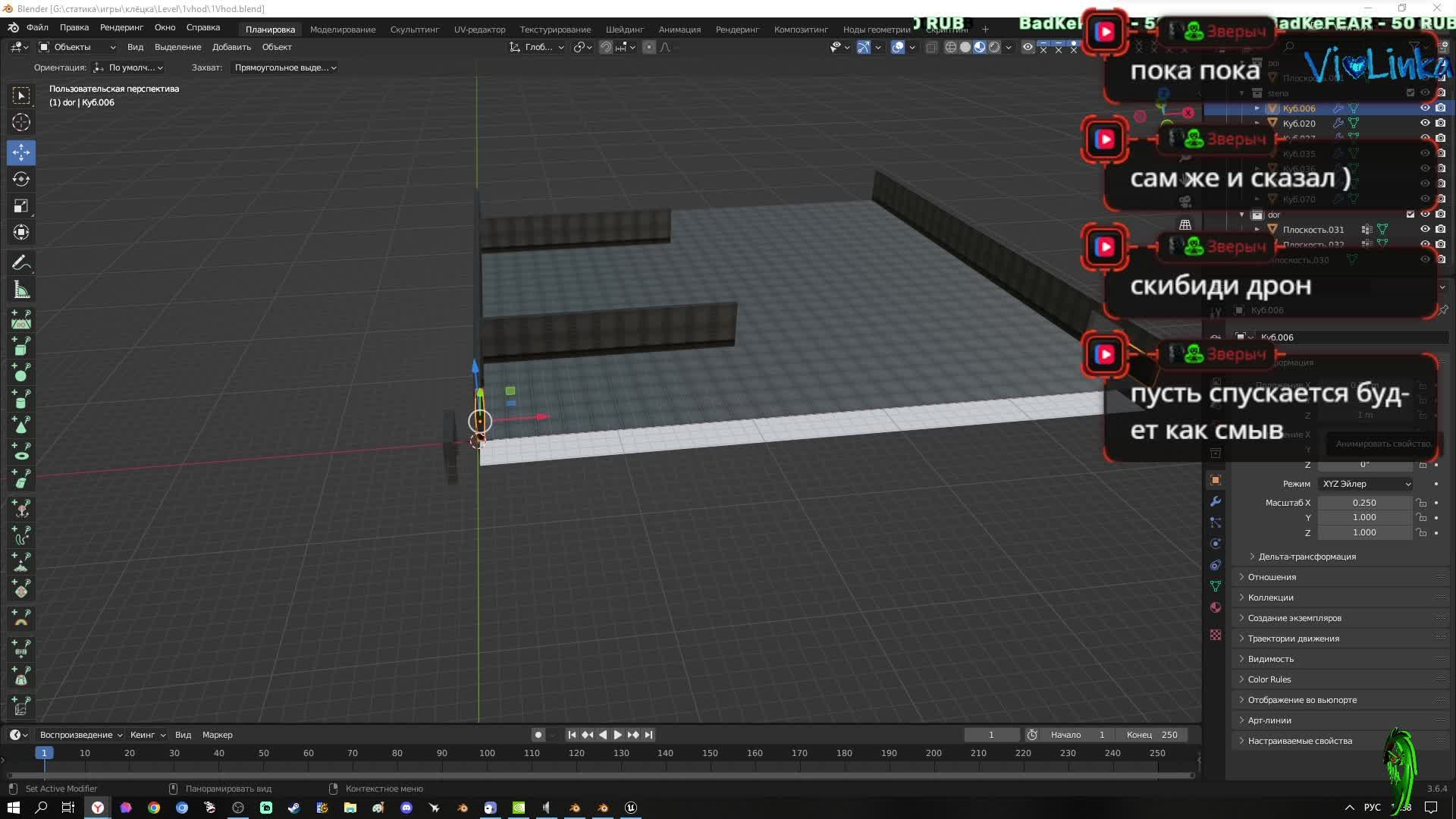Open the XYZ Эйлер rotation mode dropdown
The width and height of the screenshot is (1456, 819).
click(1366, 484)
